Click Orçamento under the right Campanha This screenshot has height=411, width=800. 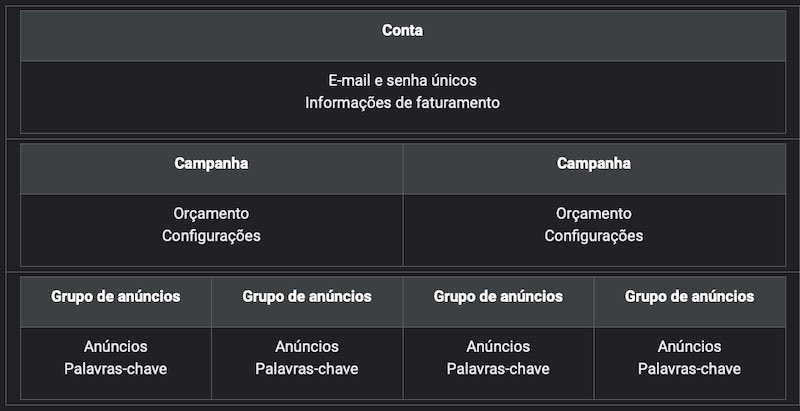(594, 214)
